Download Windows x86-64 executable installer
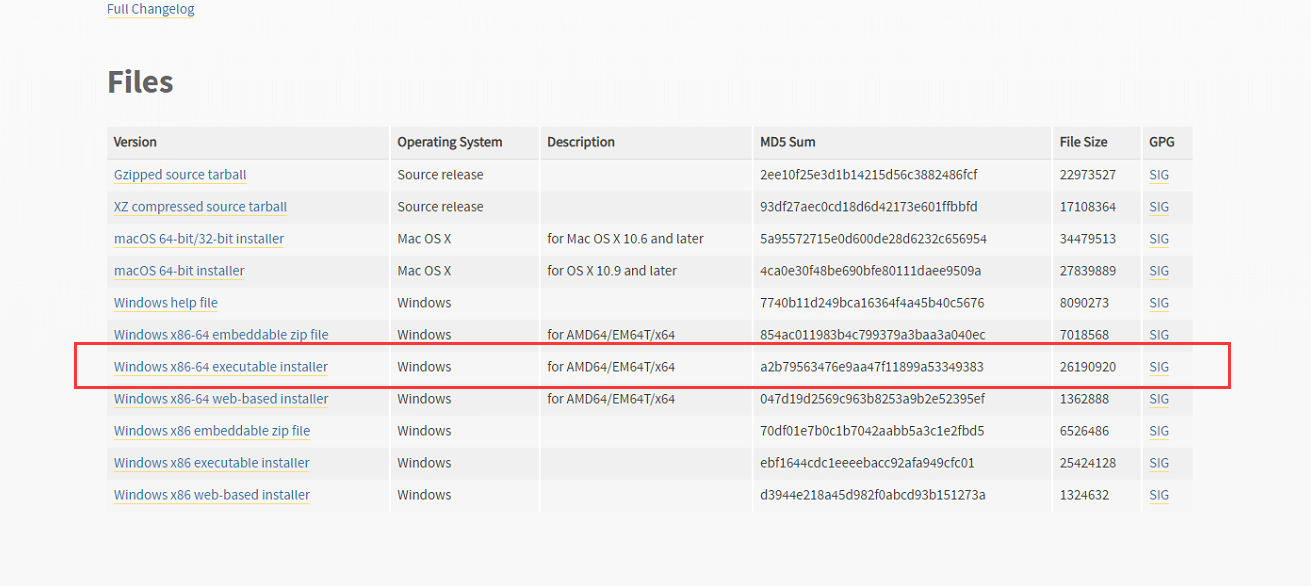Image resolution: width=1311 pixels, height=586 pixels. point(221,367)
